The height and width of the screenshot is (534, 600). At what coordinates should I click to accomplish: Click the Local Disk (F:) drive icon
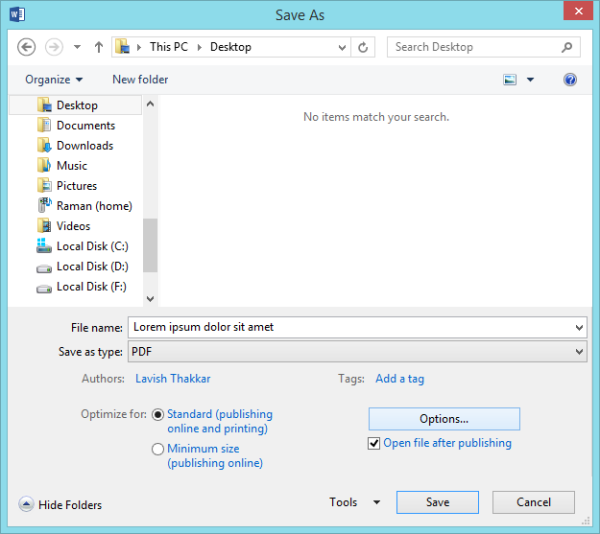(44, 288)
